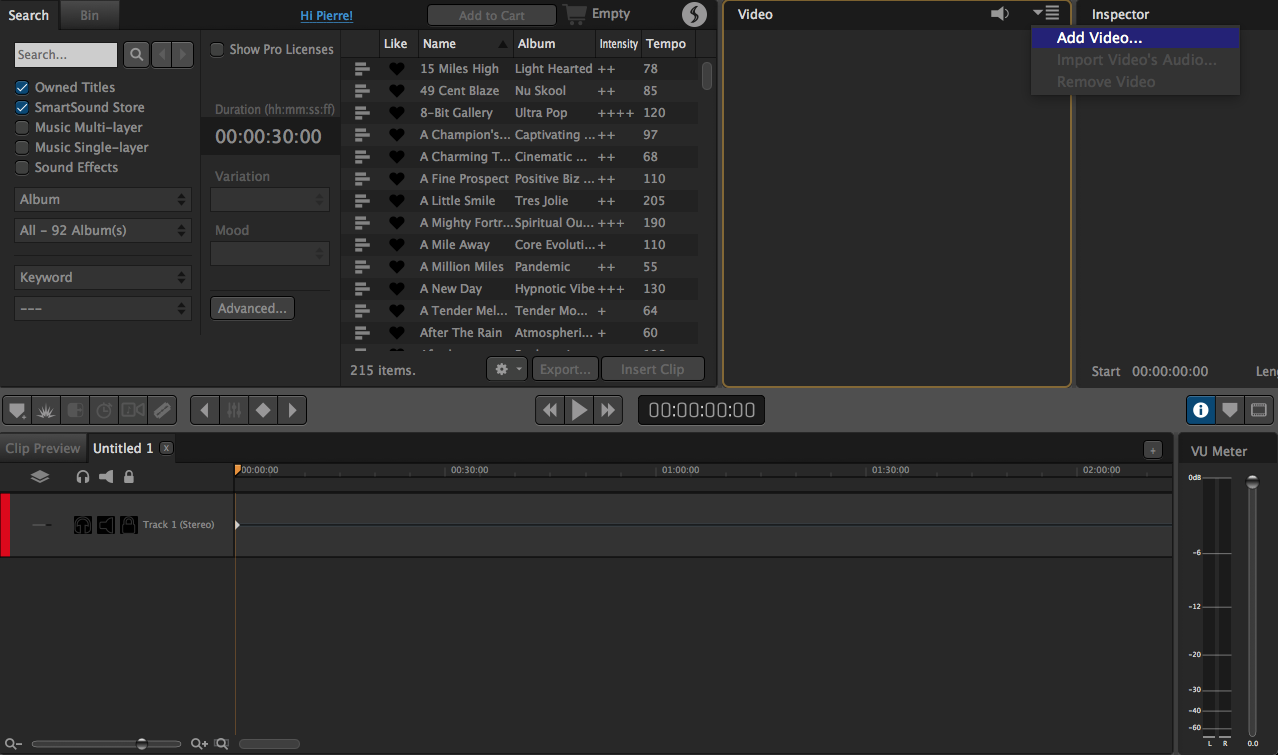The image size is (1278, 755).
Task: Check the Sound Effects checkbox
Action: [x=22, y=167]
